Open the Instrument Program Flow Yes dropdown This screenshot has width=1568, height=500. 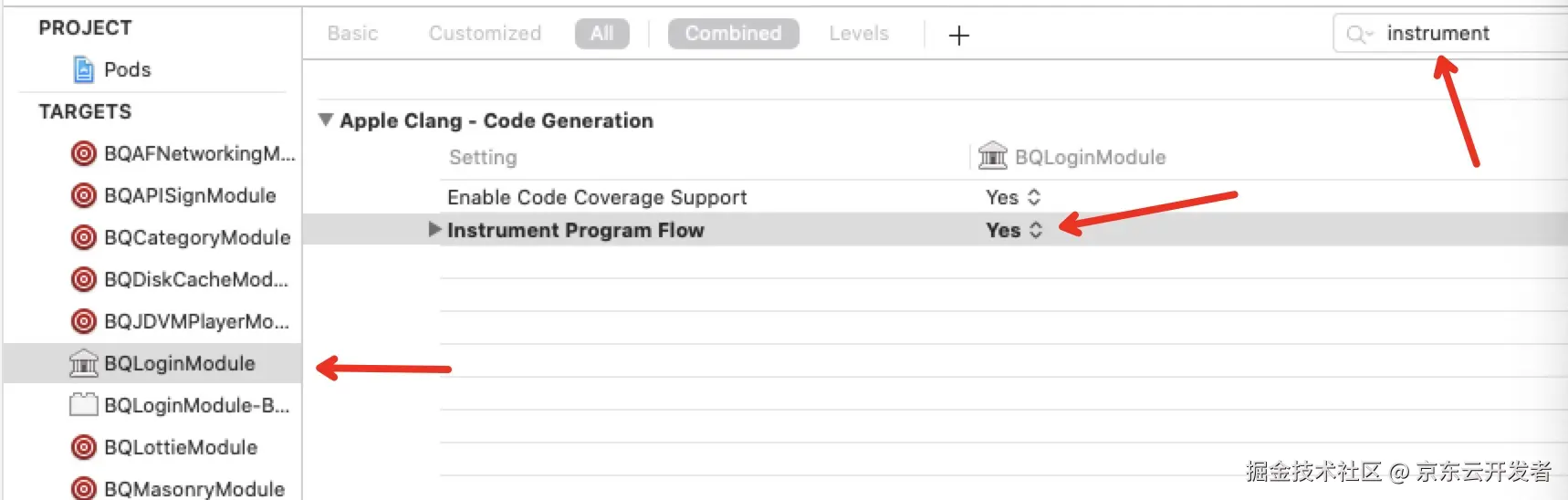1014,230
